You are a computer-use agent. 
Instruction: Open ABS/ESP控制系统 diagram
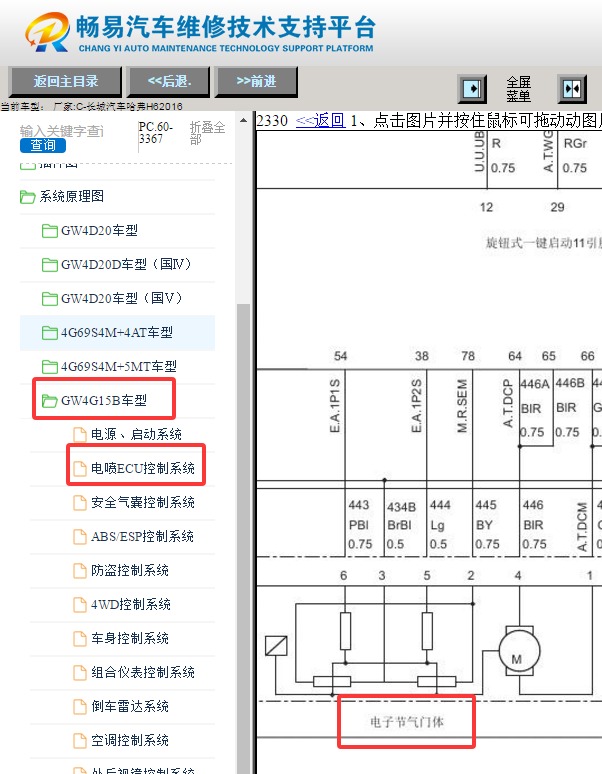coord(142,536)
